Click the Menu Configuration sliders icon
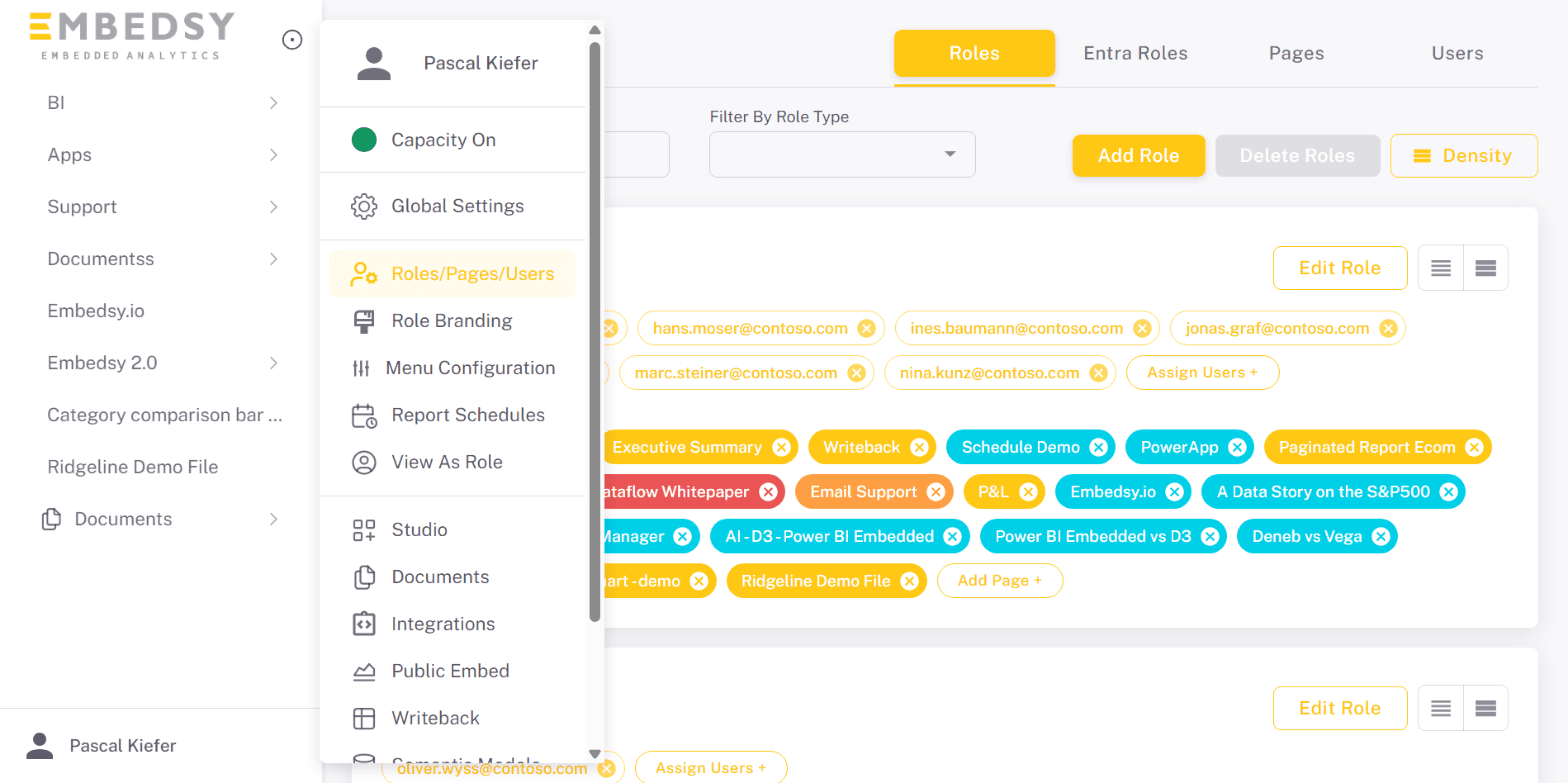This screenshot has width=1568, height=783. (x=361, y=368)
